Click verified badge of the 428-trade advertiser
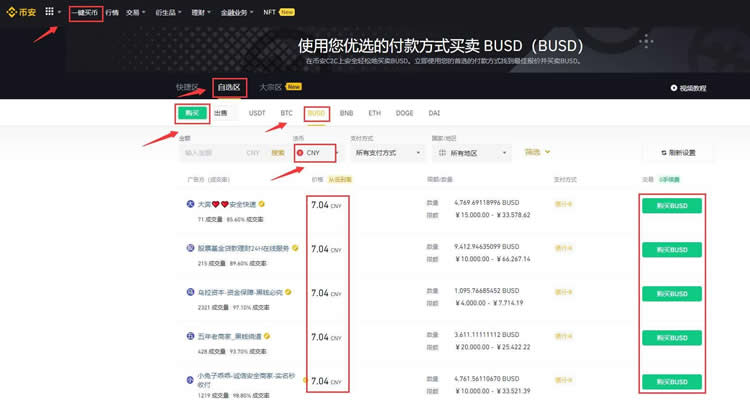The width and height of the screenshot is (750, 403). pyautogui.click(x=267, y=336)
